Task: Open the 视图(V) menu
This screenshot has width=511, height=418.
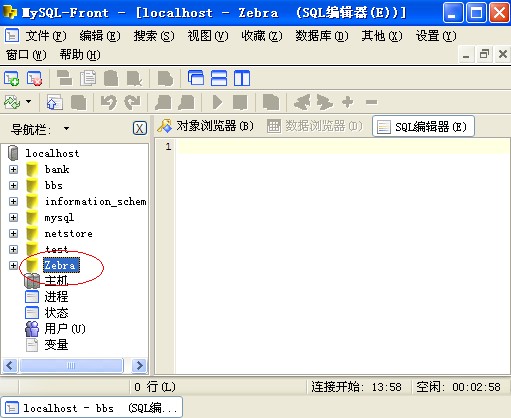Action: (x=208, y=36)
